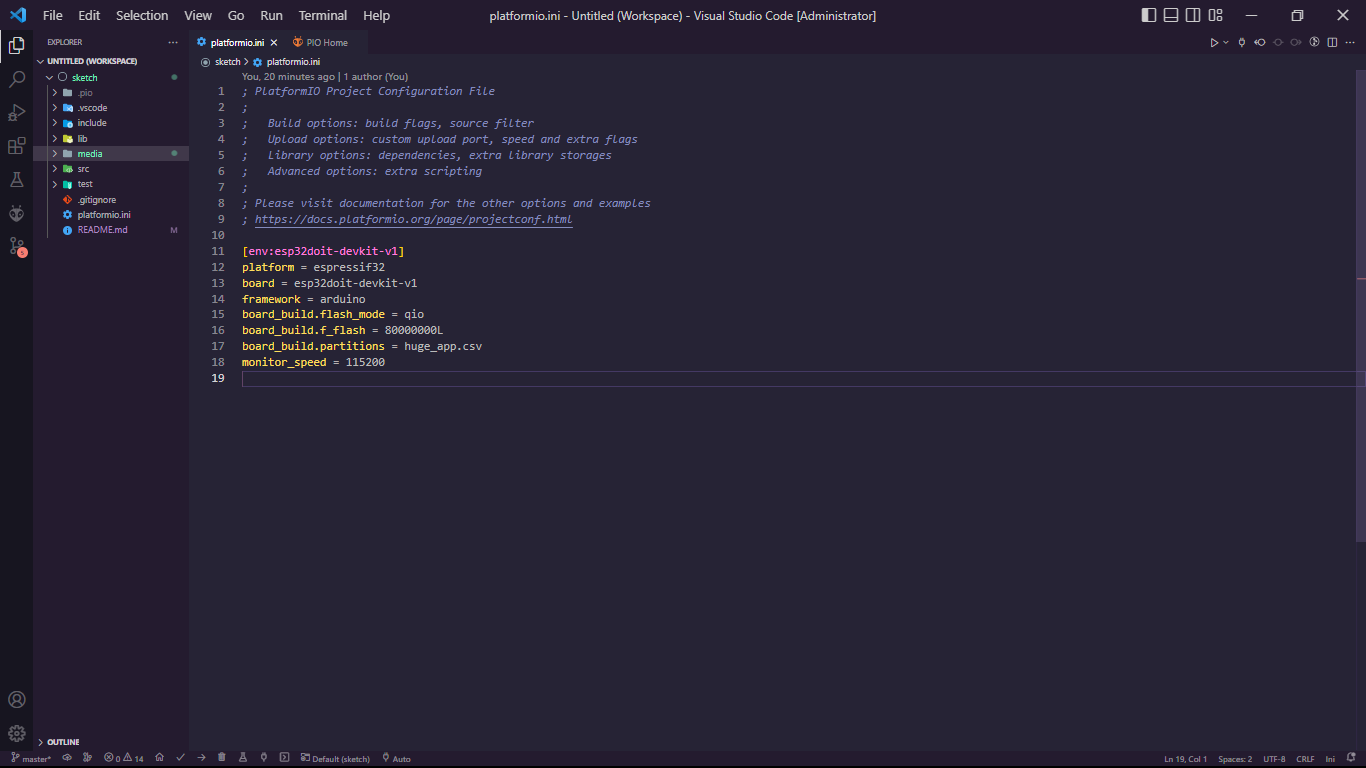Close the platformio.ini tab
The image size is (1366, 768).
click(x=274, y=43)
